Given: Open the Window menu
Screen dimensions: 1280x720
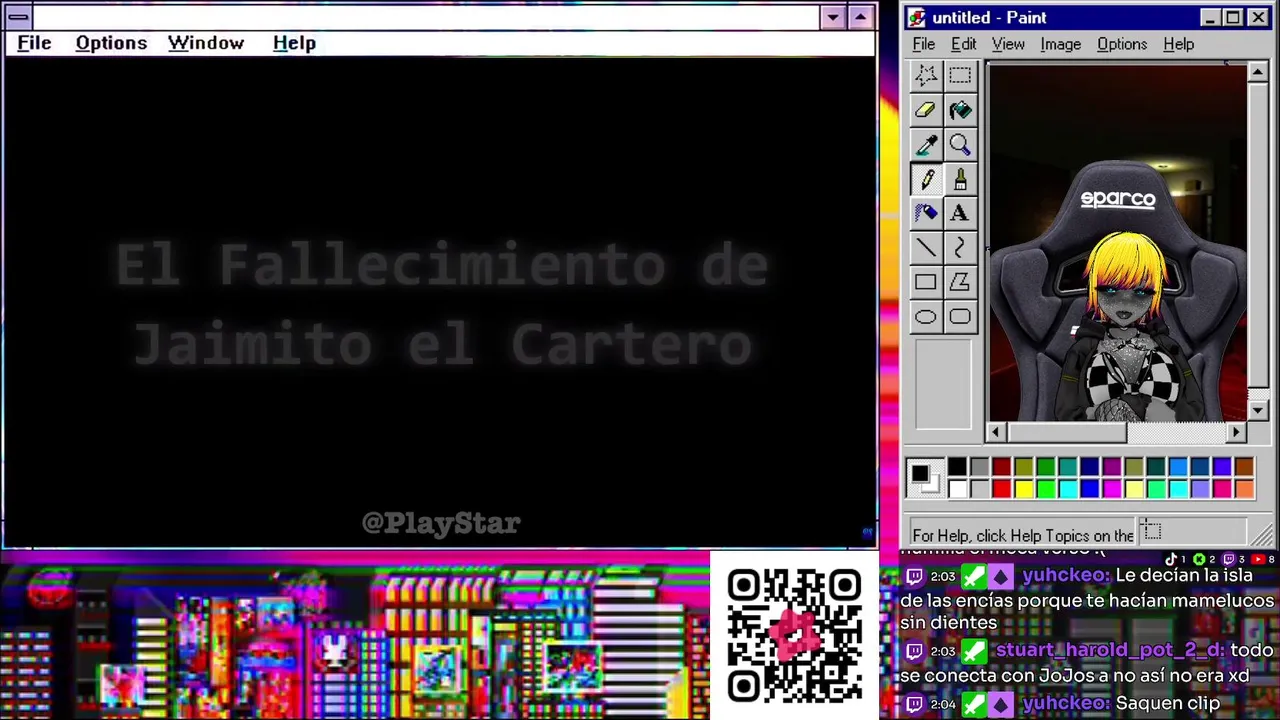Looking at the screenshot, I should pos(206,43).
